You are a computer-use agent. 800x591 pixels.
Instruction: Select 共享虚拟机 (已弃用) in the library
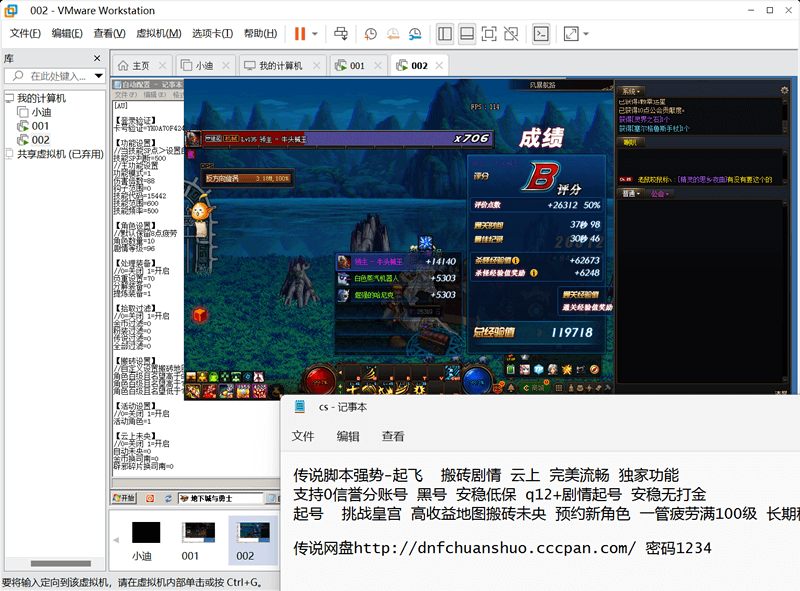pyautogui.click(x=55, y=154)
